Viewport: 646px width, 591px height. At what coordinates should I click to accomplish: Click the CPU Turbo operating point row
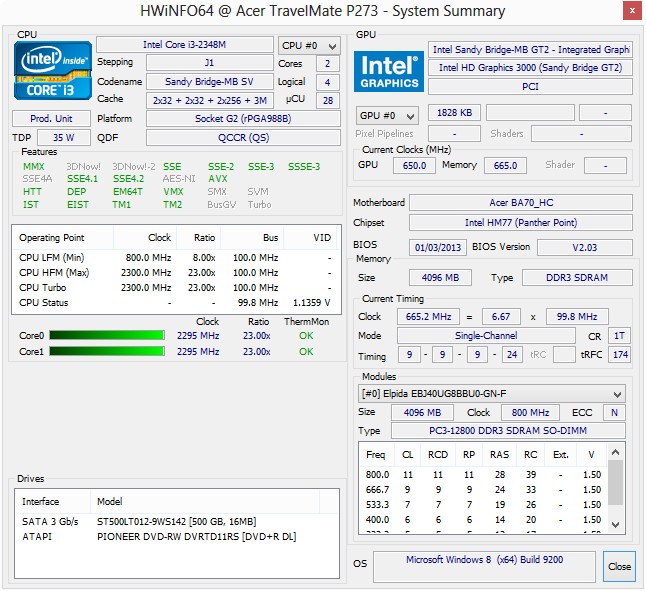pos(176,287)
